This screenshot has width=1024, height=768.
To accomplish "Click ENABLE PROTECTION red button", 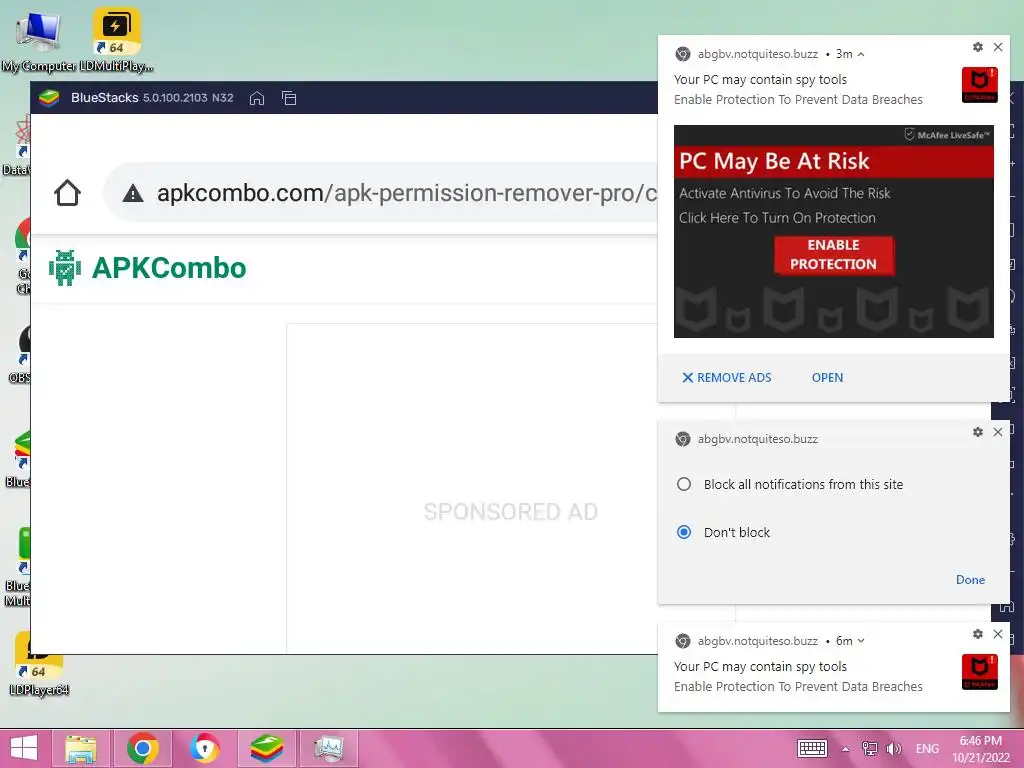I will pyautogui.click(x=833, y=255).
